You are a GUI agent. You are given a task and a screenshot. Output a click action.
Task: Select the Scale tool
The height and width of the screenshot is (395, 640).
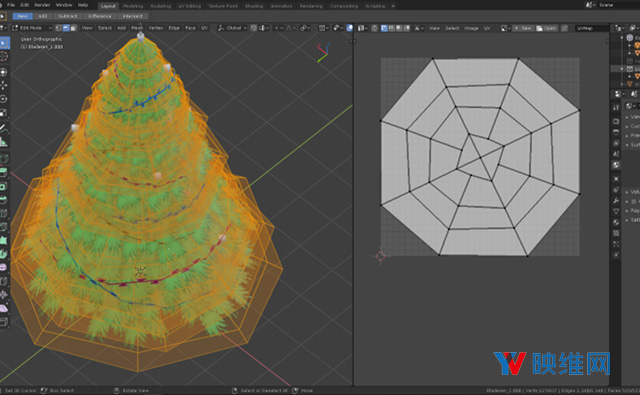(x=4, y=112)
